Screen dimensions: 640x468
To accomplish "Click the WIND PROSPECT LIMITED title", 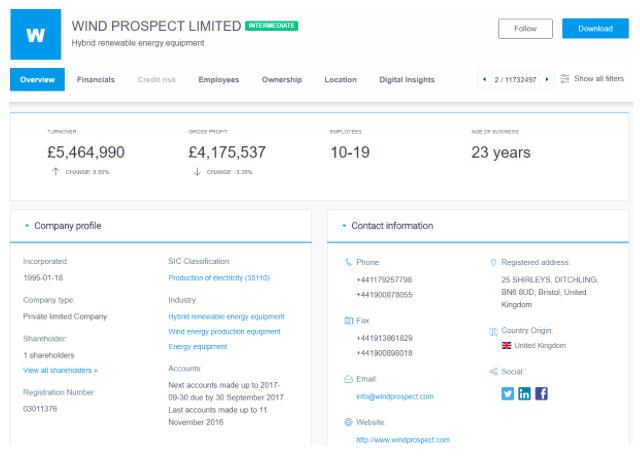I will click(x=156, y=26).
